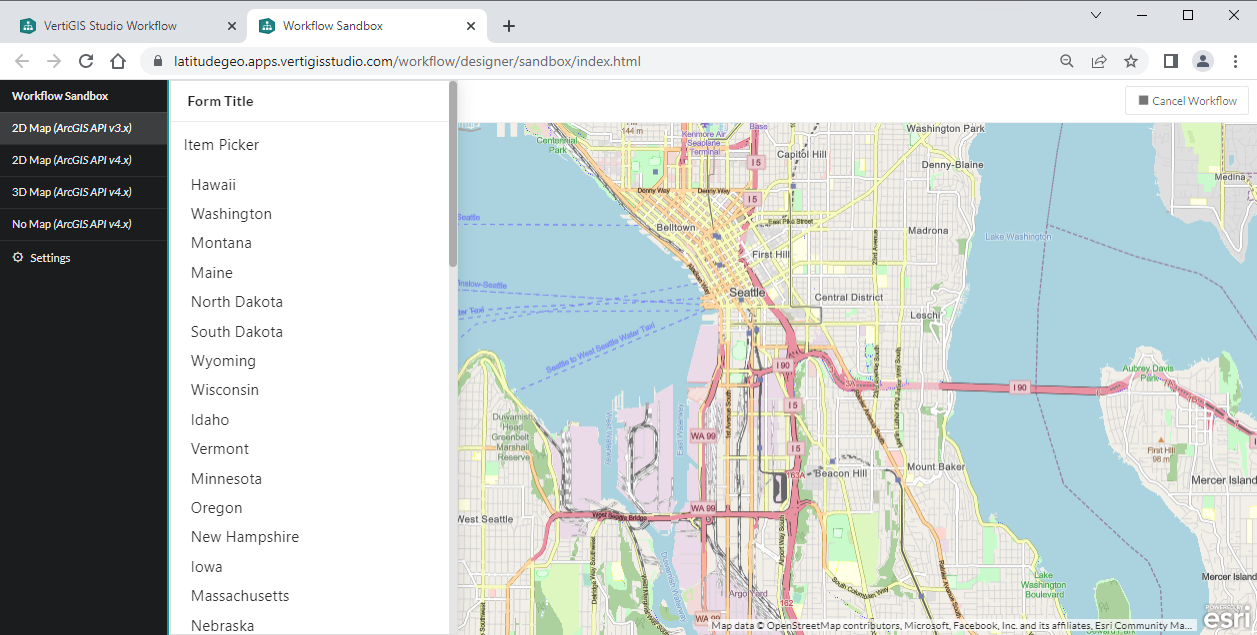1257x635 pixels.
Task: Open Settings in the Workflow Sandbox sidebar
Action: pyautogui.click(x=48, y=257)
